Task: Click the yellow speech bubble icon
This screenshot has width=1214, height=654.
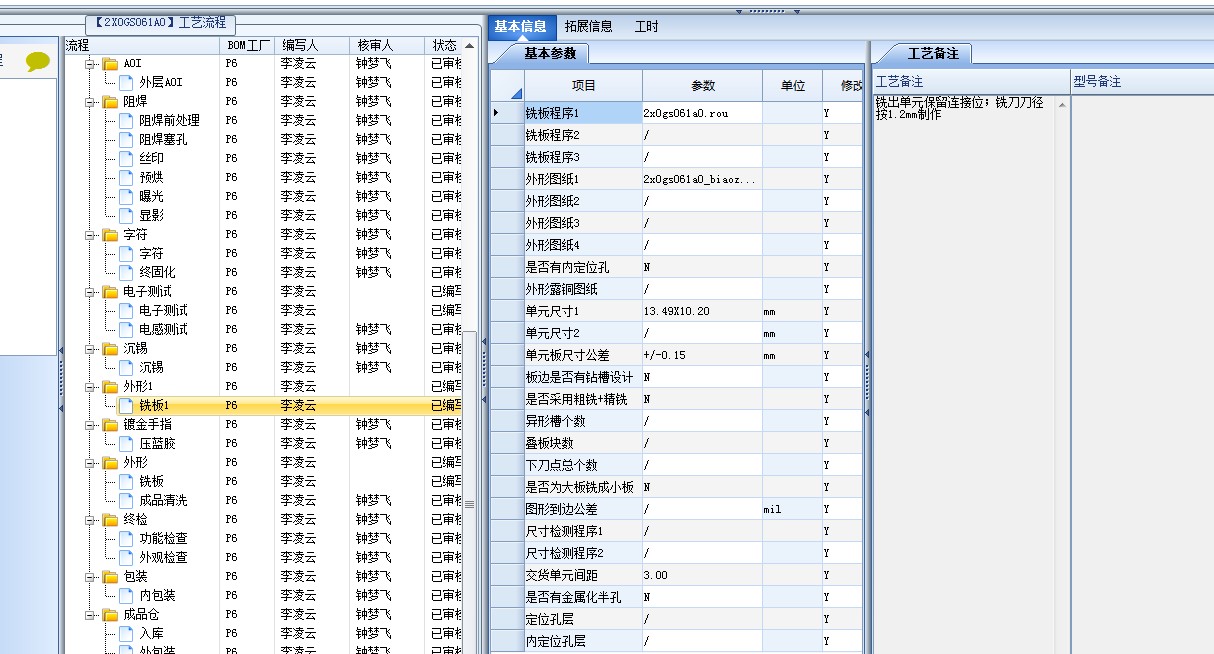Action: [x=38, y=62]
